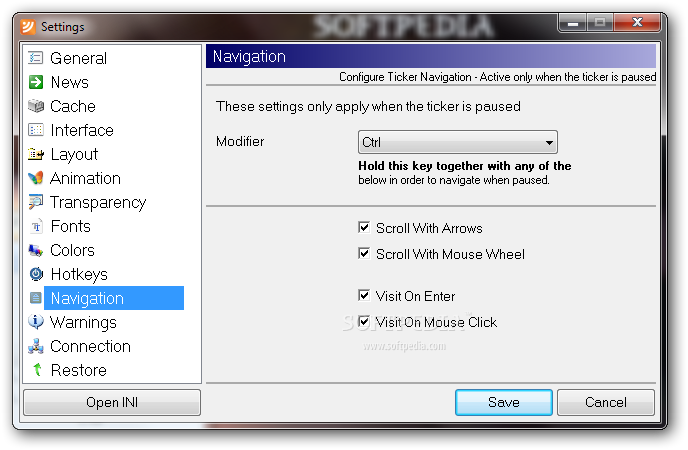Viewport: 688px width, 450px height.
Task: Click the Connection network icon
Action: click(36, 346)
